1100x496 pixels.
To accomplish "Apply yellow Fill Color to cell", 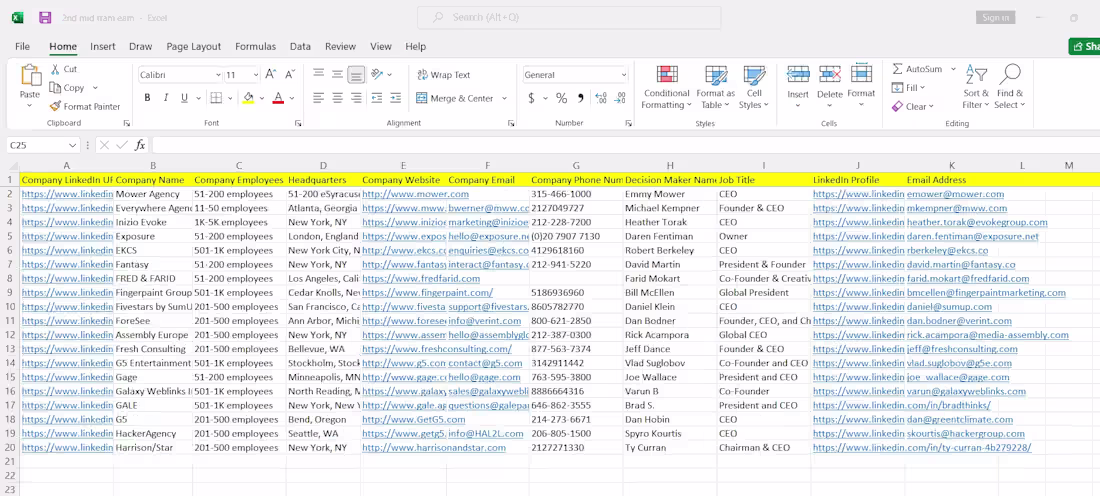I will tap(248, 98).
